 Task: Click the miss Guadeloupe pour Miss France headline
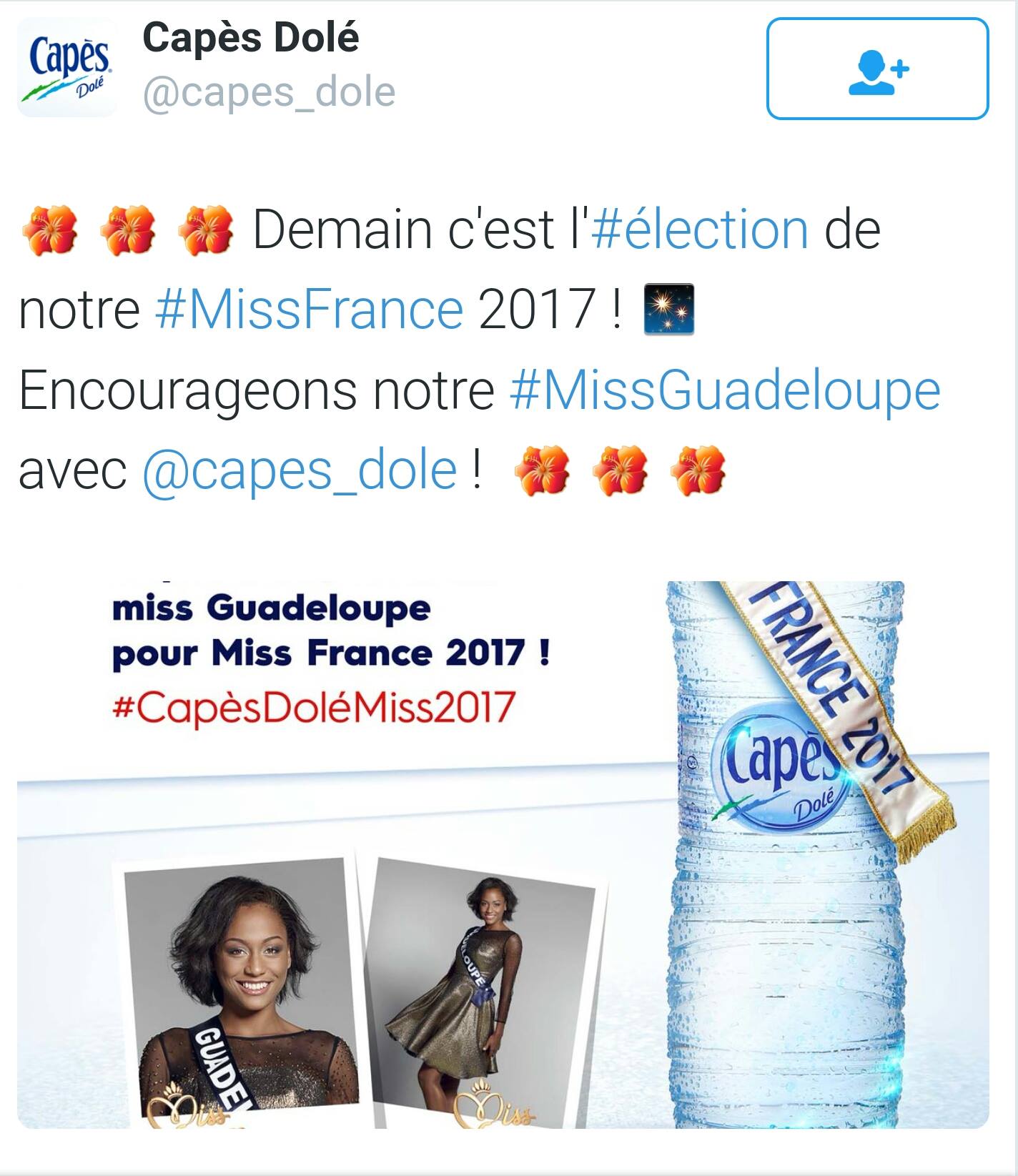(x=331, y=631)
